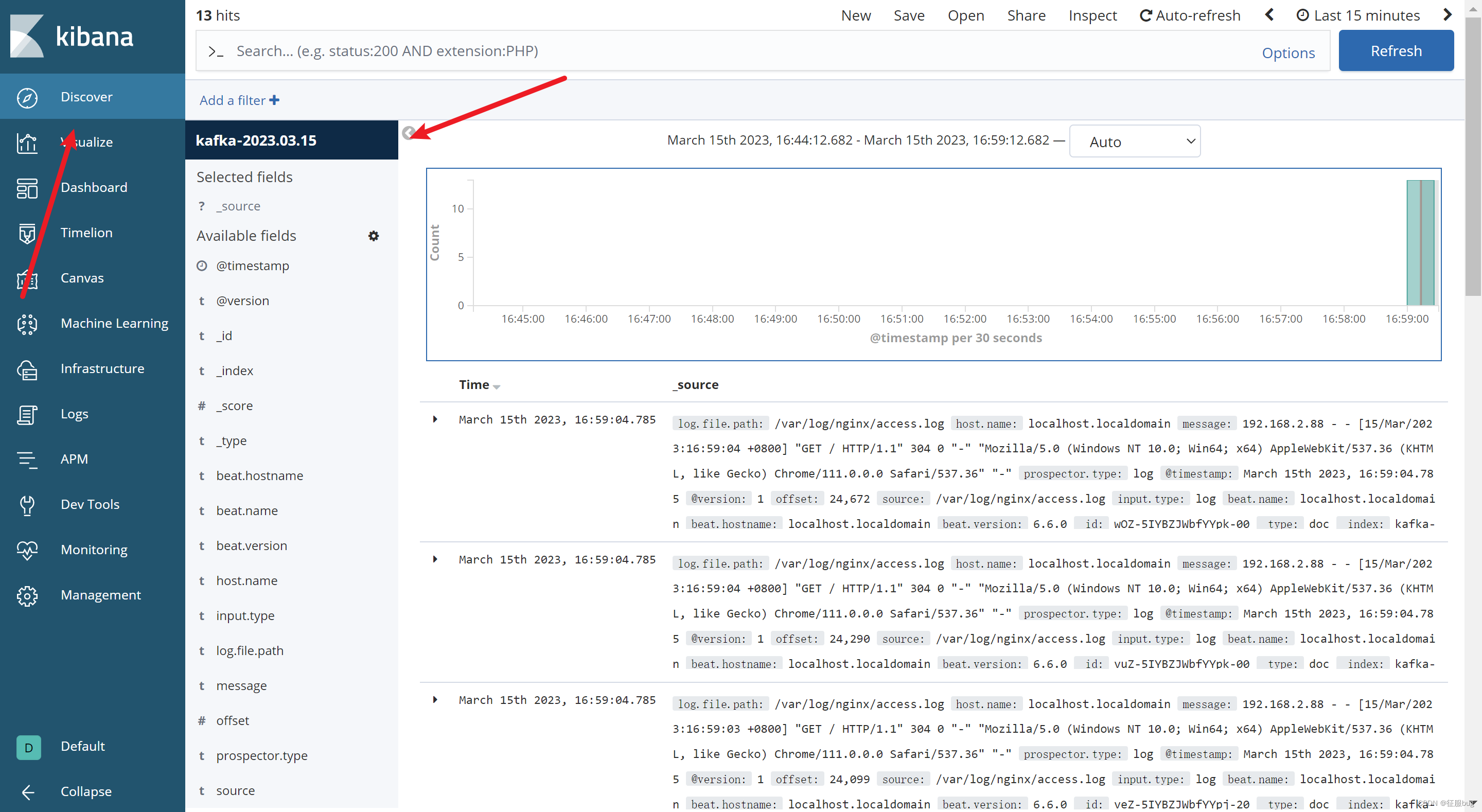Select the _type field
This screenshot has width=1482, height=812.
click(x=231, y=441)
